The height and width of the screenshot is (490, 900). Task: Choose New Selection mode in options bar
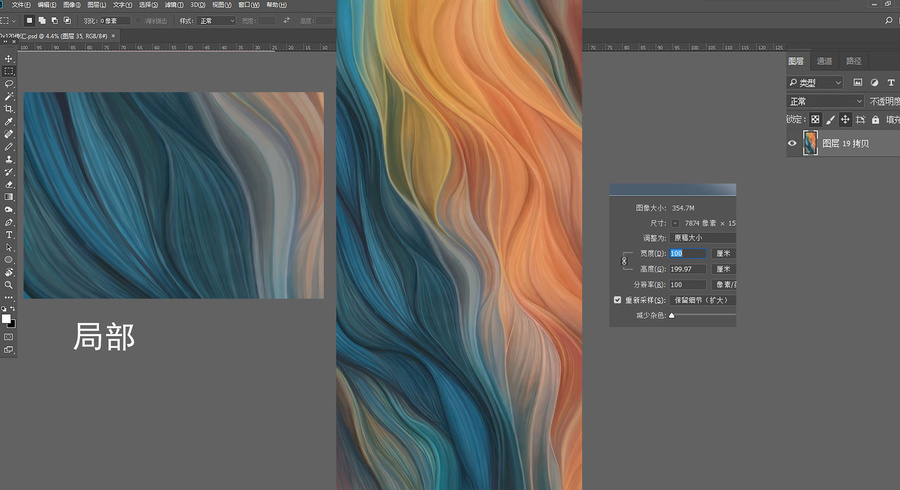tap(29, 21)
